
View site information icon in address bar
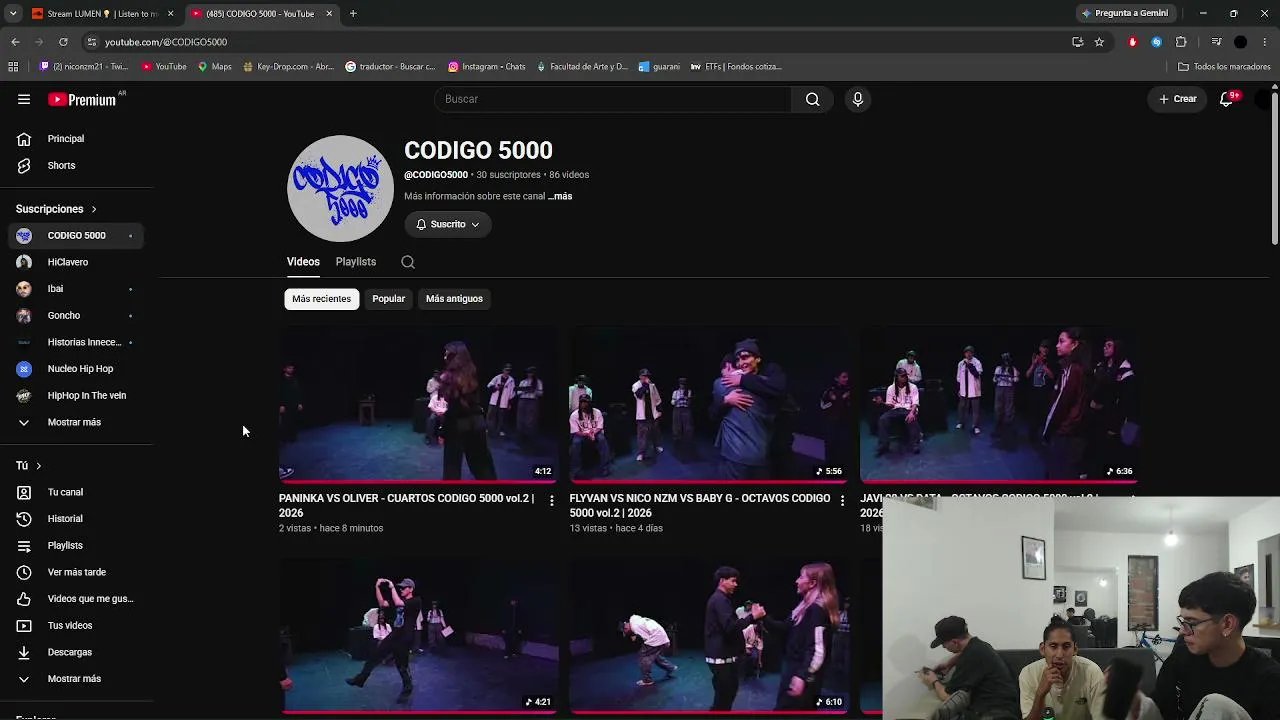tap(91, 42)
